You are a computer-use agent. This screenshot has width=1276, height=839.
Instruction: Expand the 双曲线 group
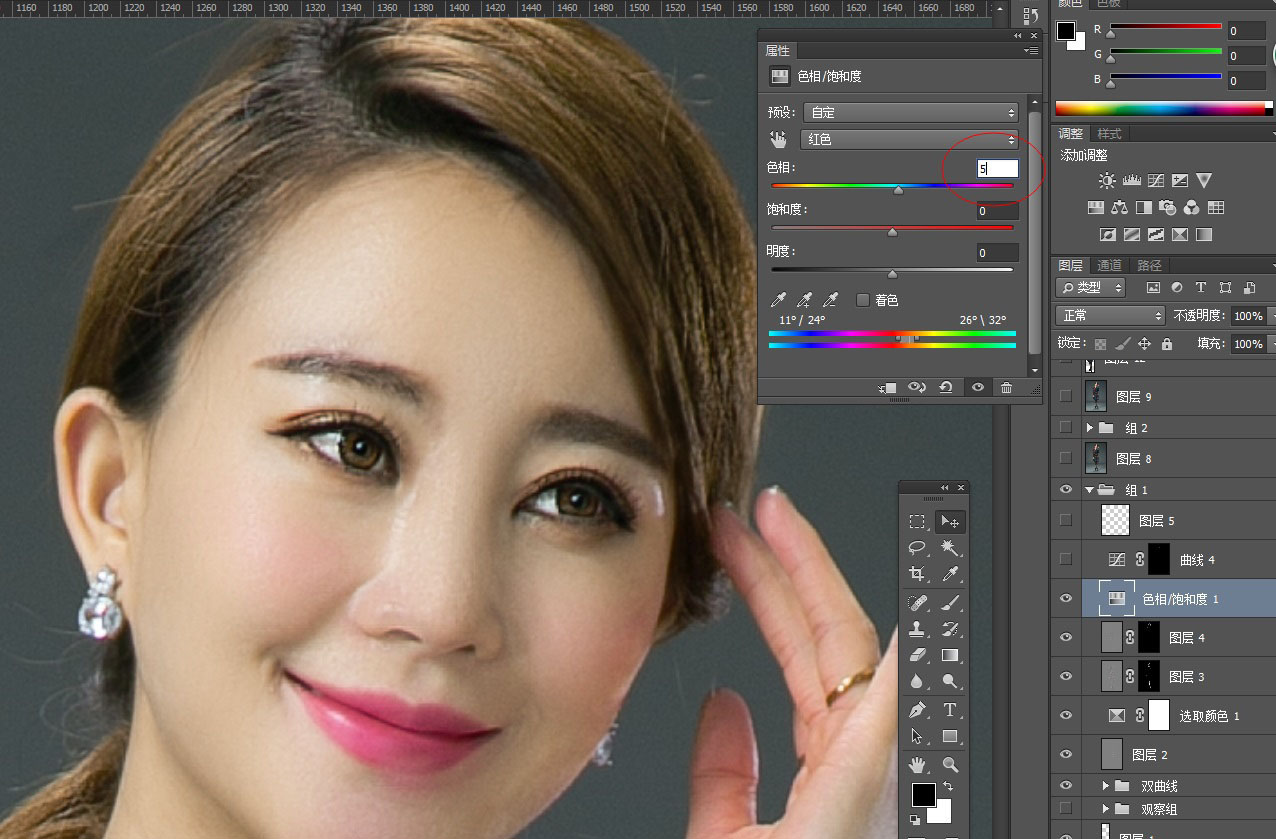click(x=1106, y=786)
